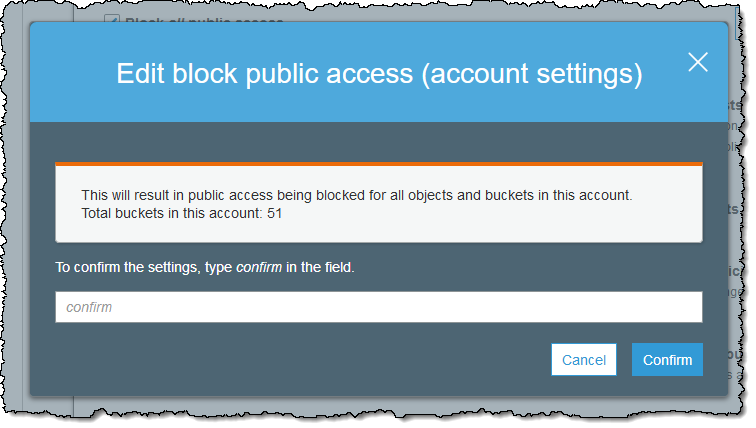Image resolution: width=756 pixels, height=428 pixels.
Task: Click the public access blocked warning message
Action: click(356, 196)
